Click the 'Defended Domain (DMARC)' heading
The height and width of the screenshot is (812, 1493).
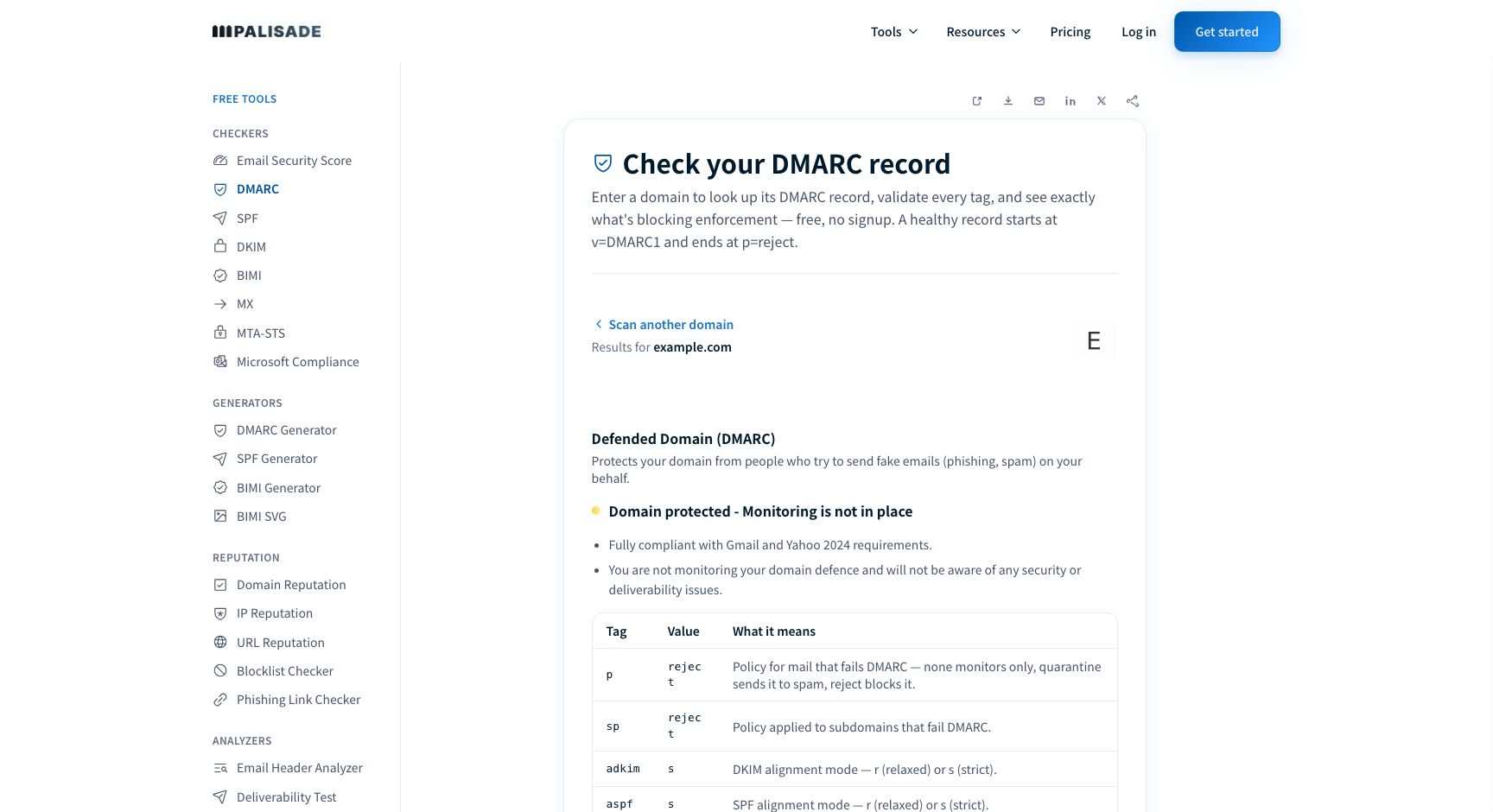[683, 439]
